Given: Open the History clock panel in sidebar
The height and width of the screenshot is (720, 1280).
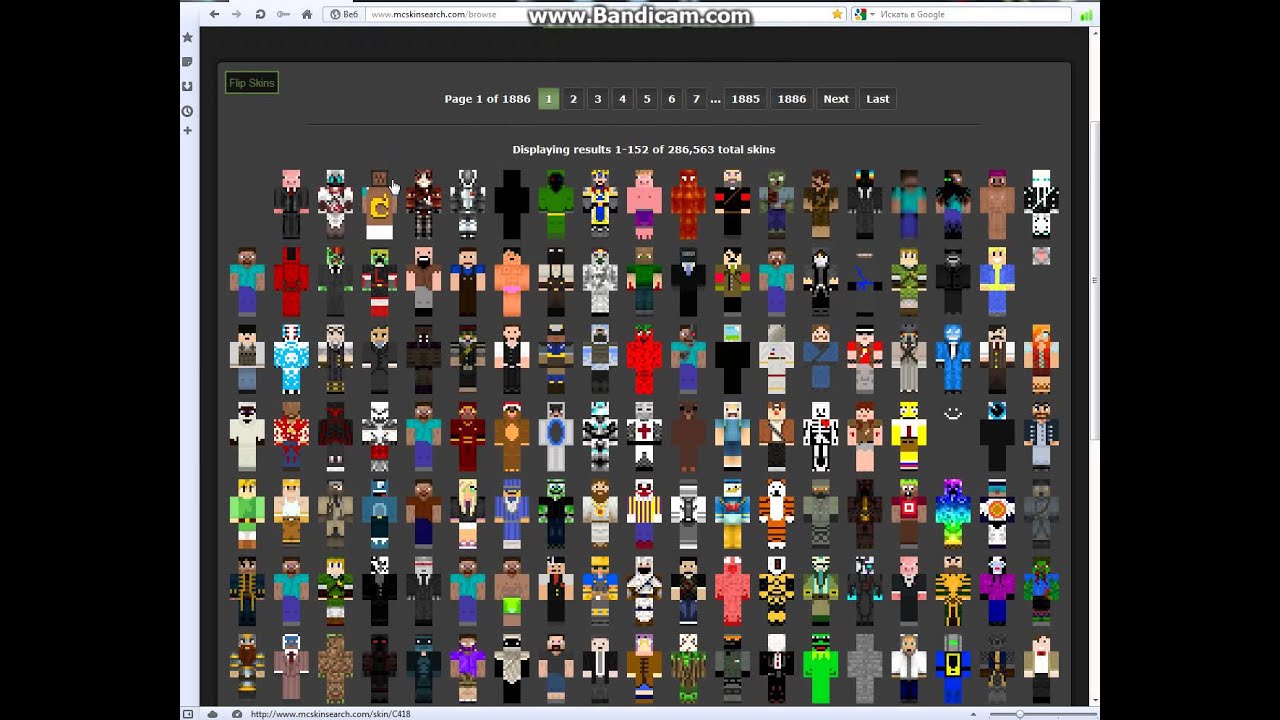Looking at the screenshot, I should [x=187, y=110].
